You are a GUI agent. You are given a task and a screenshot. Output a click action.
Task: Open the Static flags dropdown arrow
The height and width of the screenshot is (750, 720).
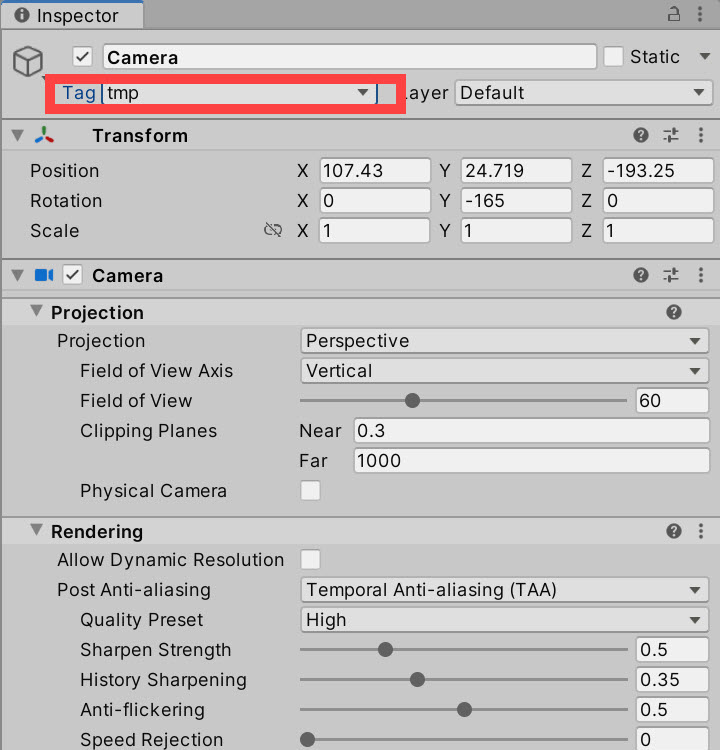coord(704,56)
